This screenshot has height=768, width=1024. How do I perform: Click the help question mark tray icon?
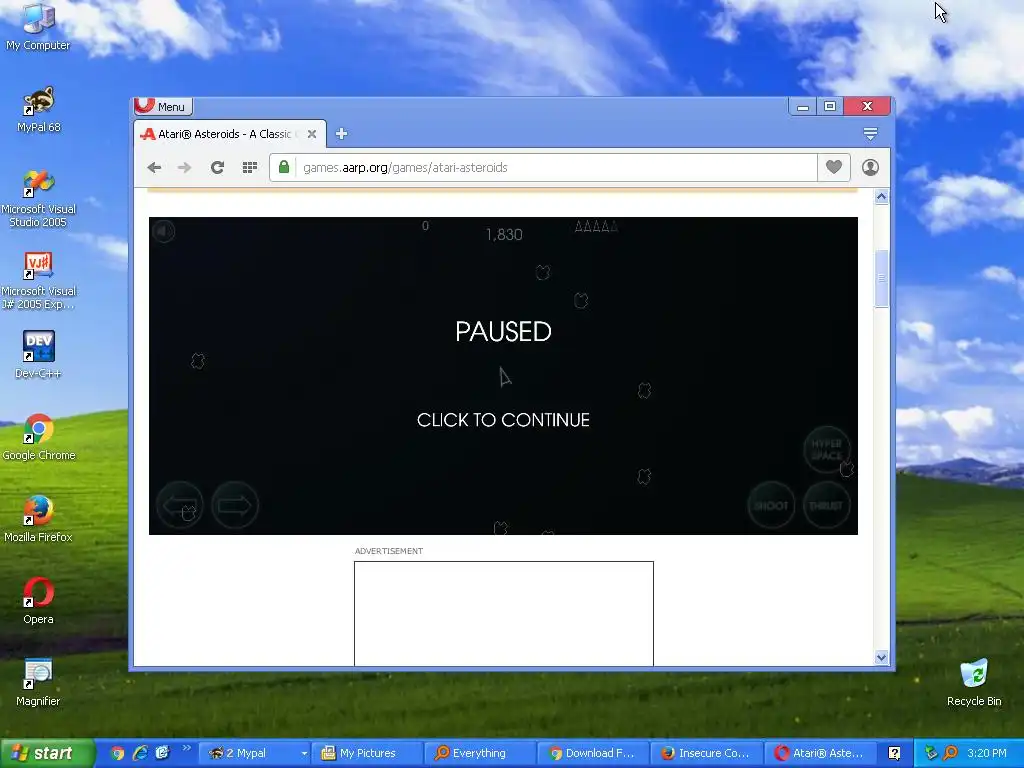coord(894,753)
